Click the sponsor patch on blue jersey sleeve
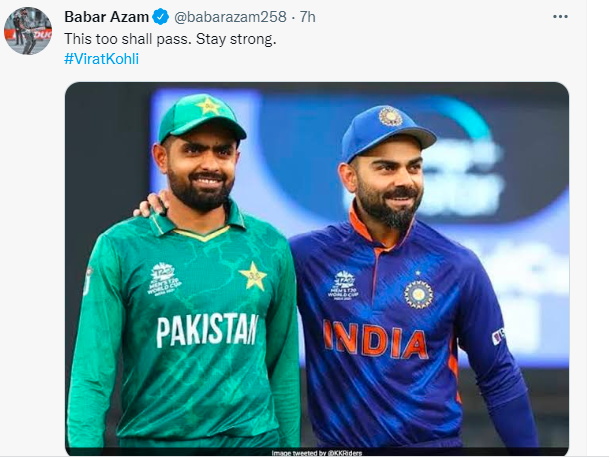This screenshot has width=609, height=462. coord(497,336)
